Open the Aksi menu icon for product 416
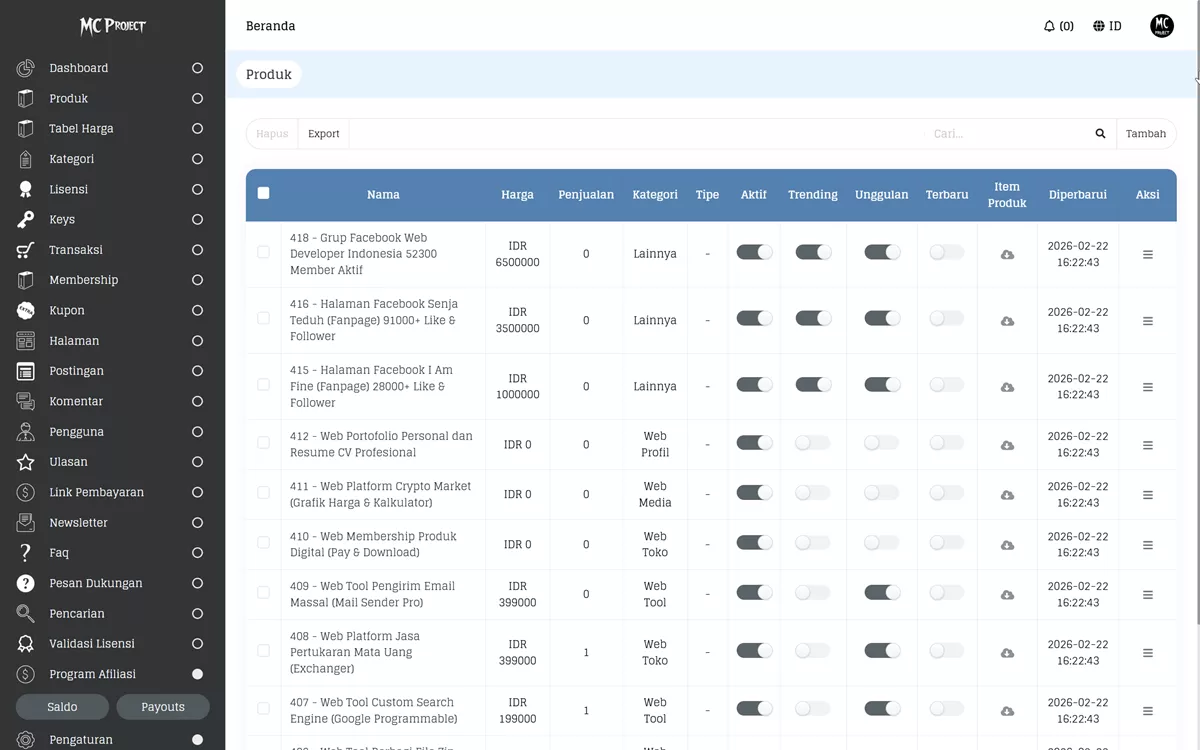Image resolution: width=1200 pixels, height=750 pixels. (1146, 320)
